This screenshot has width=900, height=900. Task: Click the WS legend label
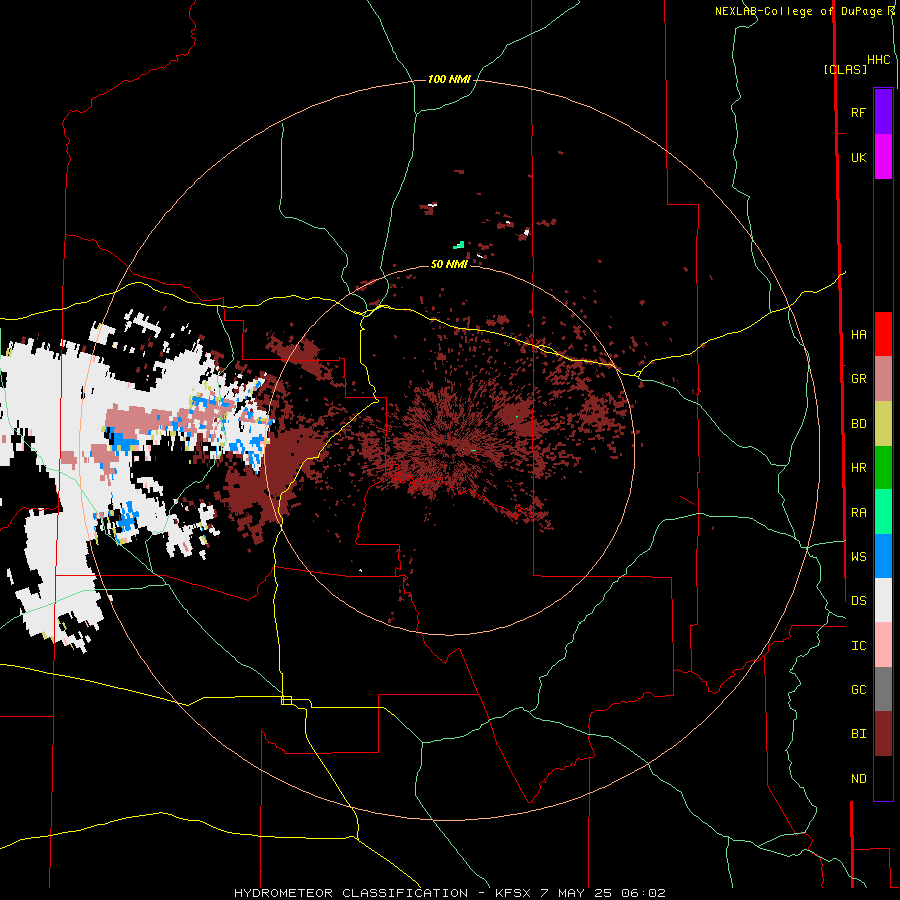858,556
